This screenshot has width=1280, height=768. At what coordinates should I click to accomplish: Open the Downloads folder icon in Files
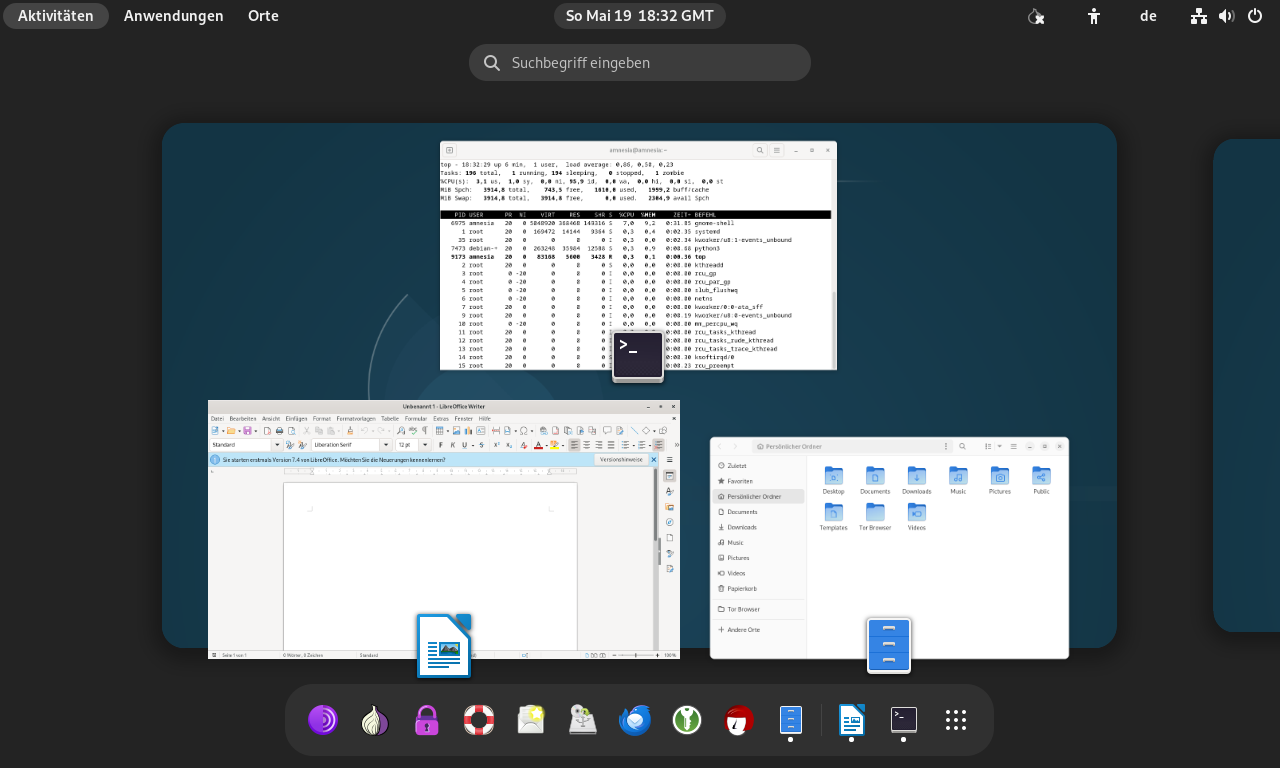[916, 476]
